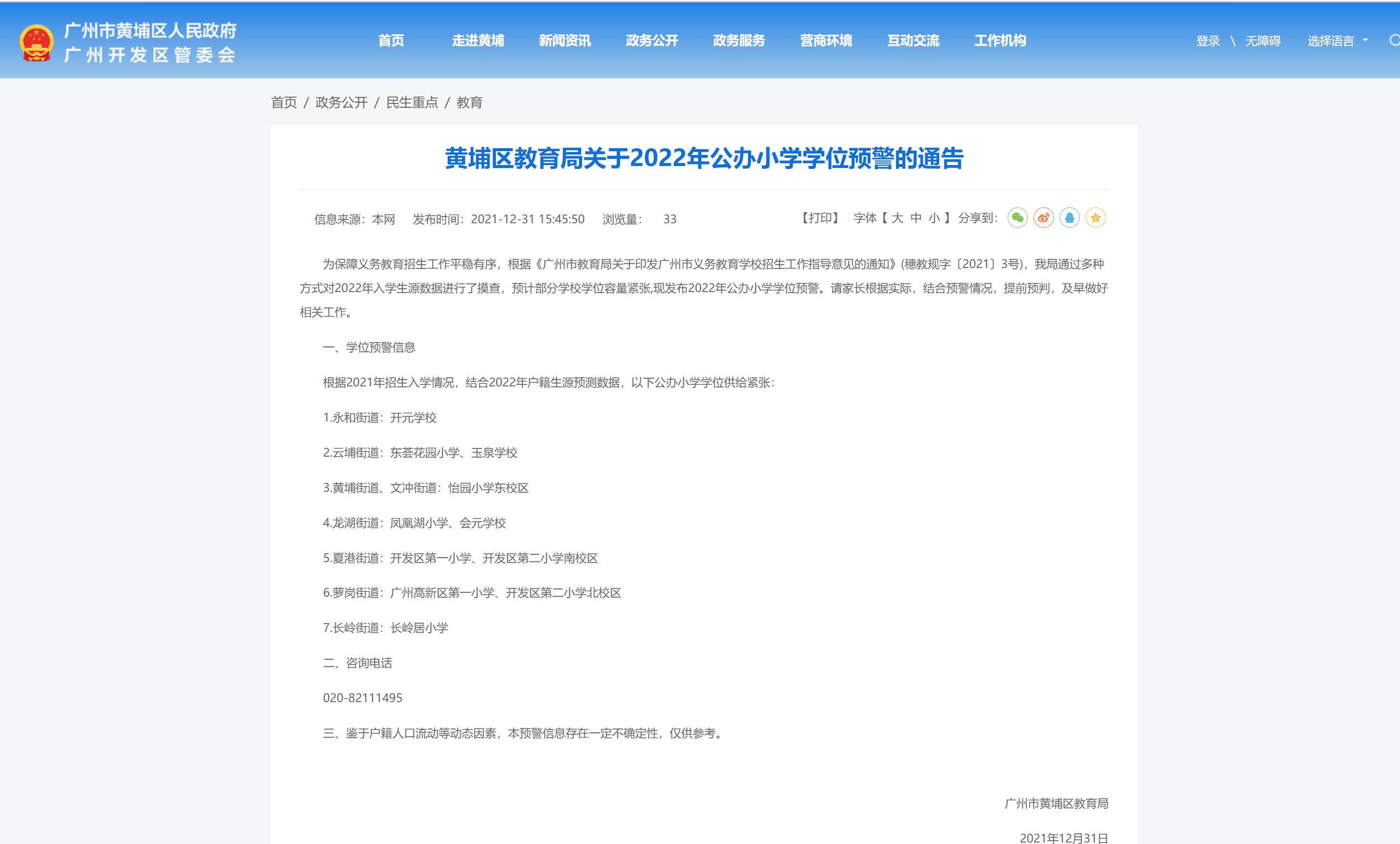The width and height of the screenshot is (1400, 844).
Task: Click the view count 33
Action: pos(670,219)
